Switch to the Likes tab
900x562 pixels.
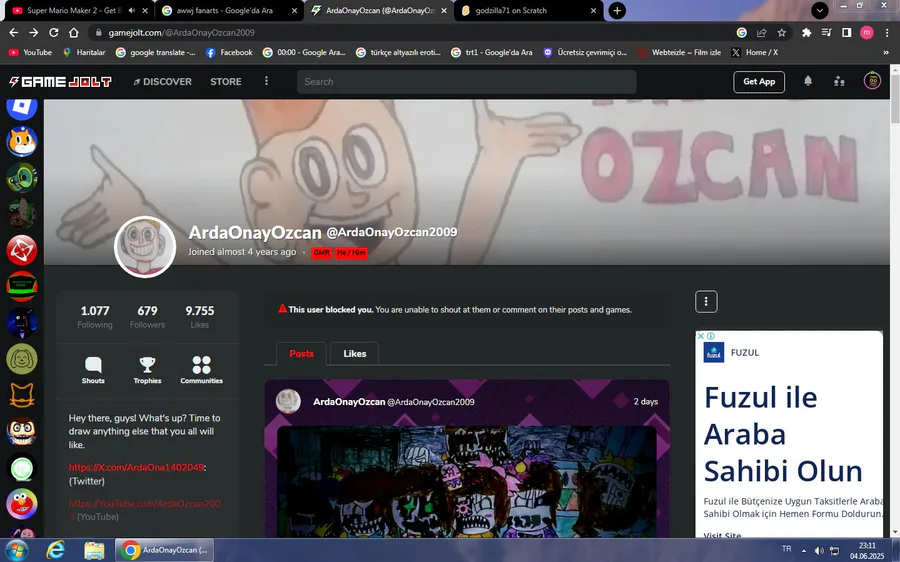pyautogui.click(x=355, y=354)
